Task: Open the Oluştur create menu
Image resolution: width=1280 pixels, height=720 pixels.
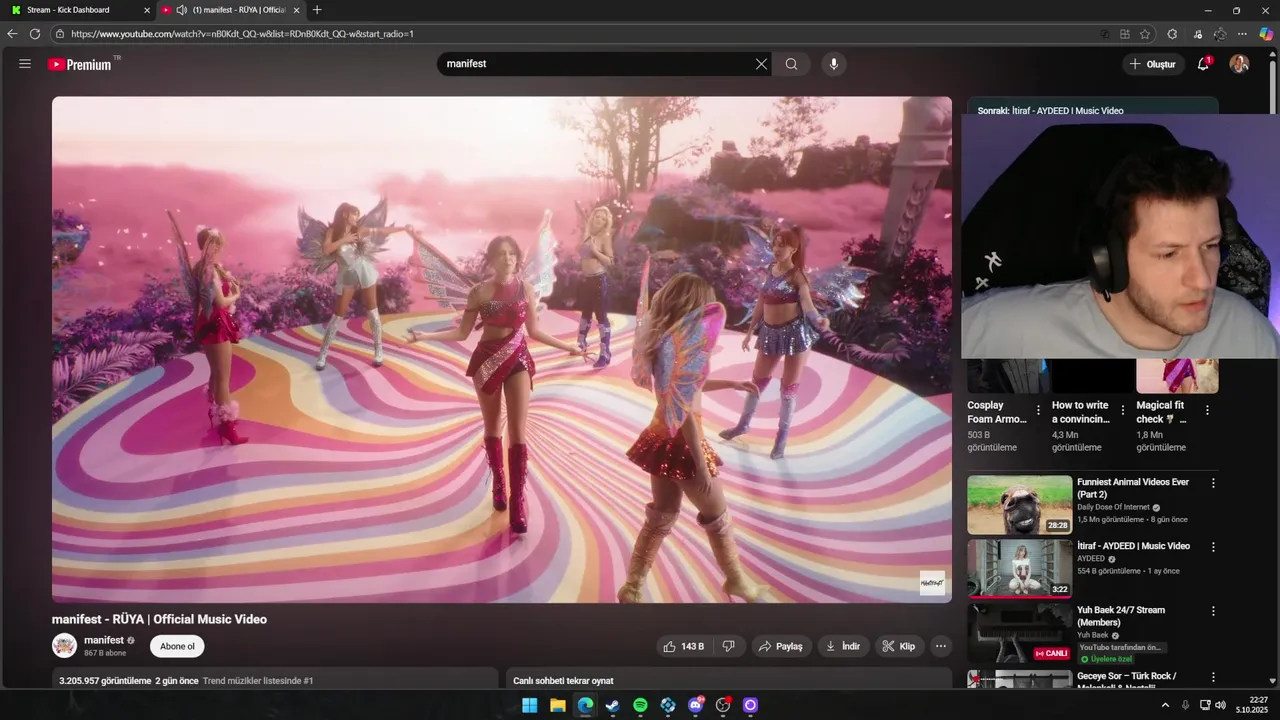Action: (1153, 64)
